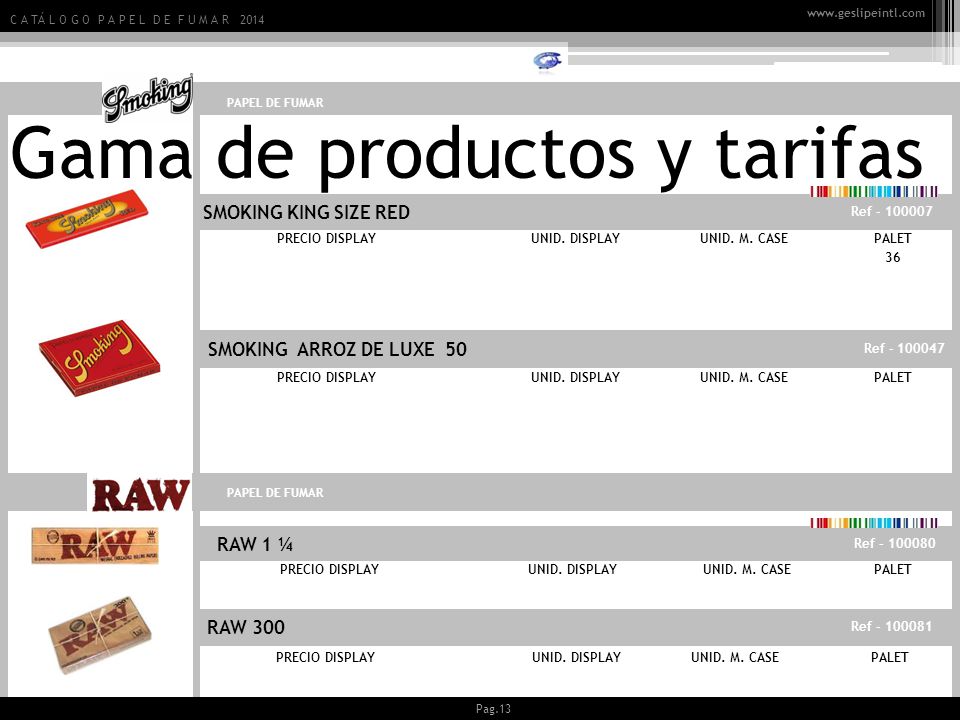
Task: Open the www.geslipeintl.com link
Action: click(x=866, y=13)
